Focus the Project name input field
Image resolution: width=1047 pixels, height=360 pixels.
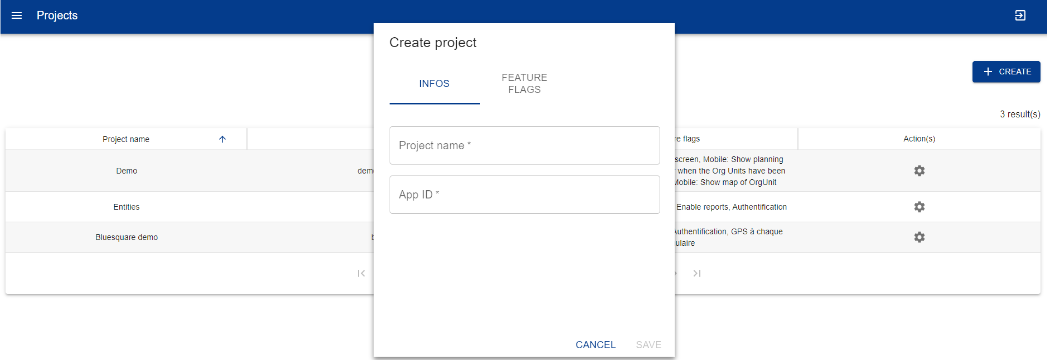[524, 145]
